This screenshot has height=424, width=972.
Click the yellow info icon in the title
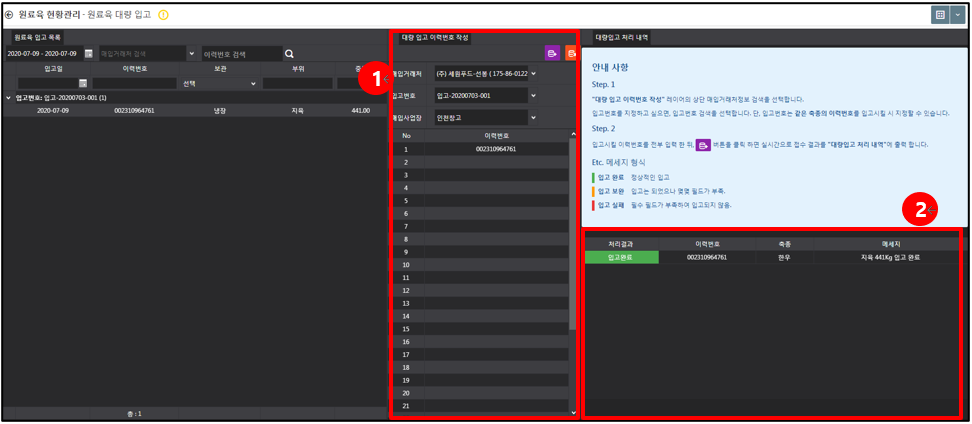(x=164, y=14)
